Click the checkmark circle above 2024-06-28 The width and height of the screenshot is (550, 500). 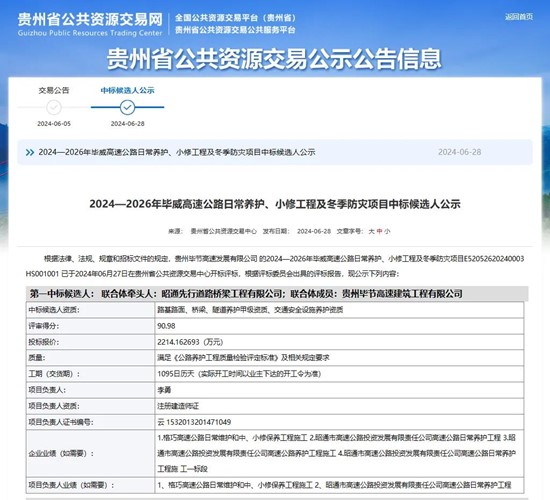point(127,107)
